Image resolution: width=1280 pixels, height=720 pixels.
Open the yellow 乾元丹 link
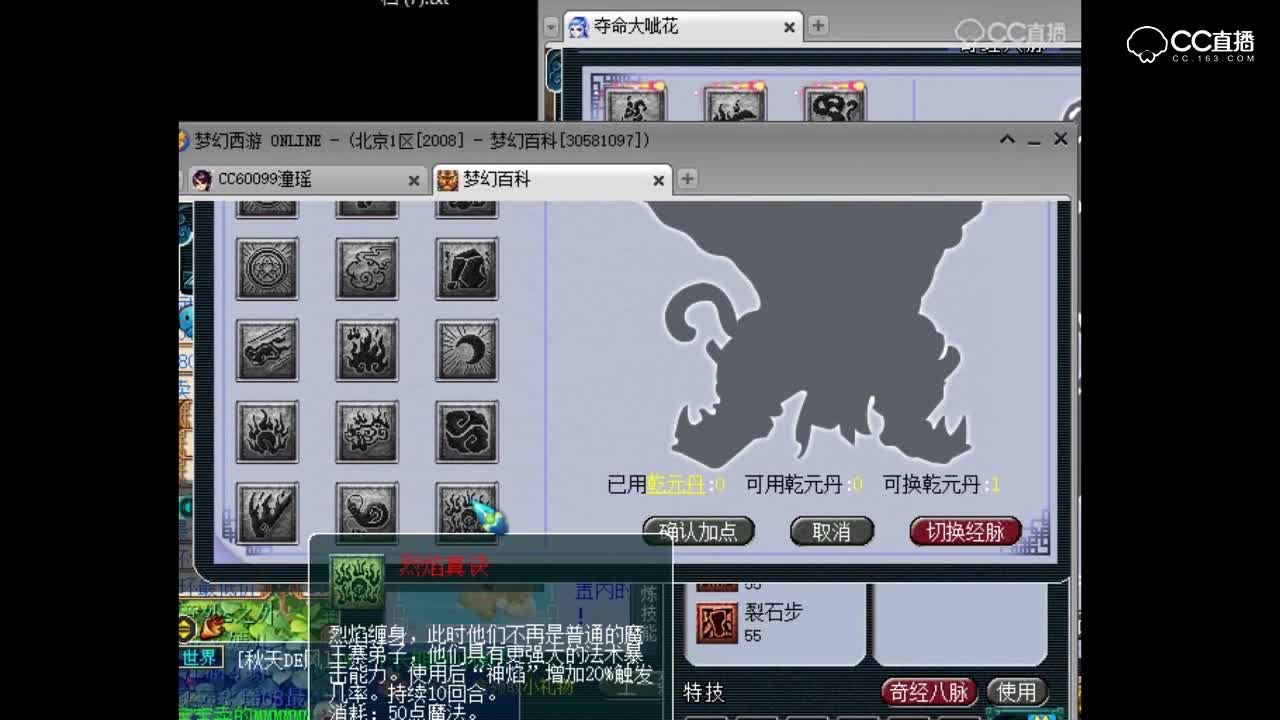pyautogui.click(x=676, y=485)
